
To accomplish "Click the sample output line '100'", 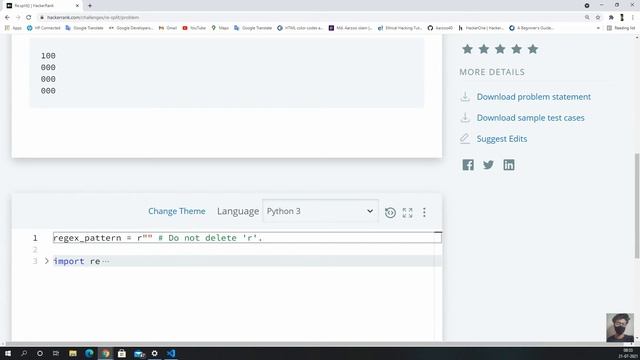I will click(x=48, y=56).
